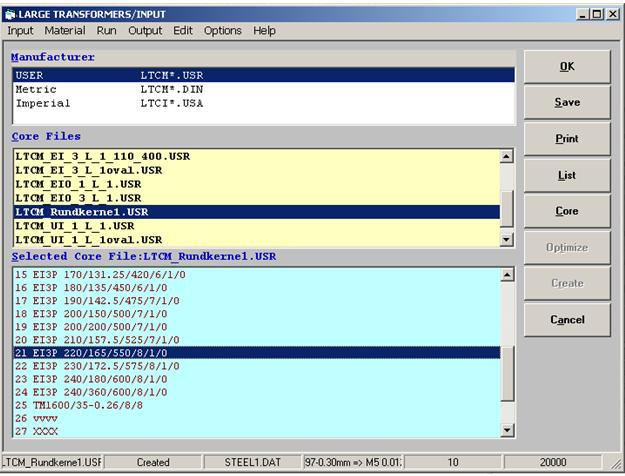This screenshot has width=625, height=476.
Task: Click the Core Files heading label
Action: [46, 136]
